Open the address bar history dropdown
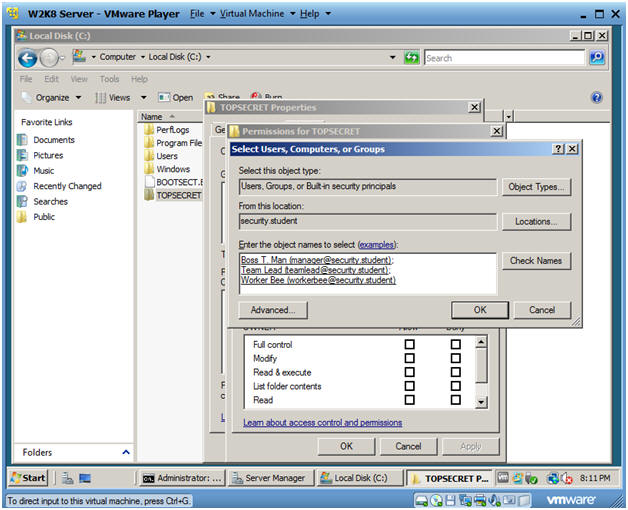 [x=392, y=57]
